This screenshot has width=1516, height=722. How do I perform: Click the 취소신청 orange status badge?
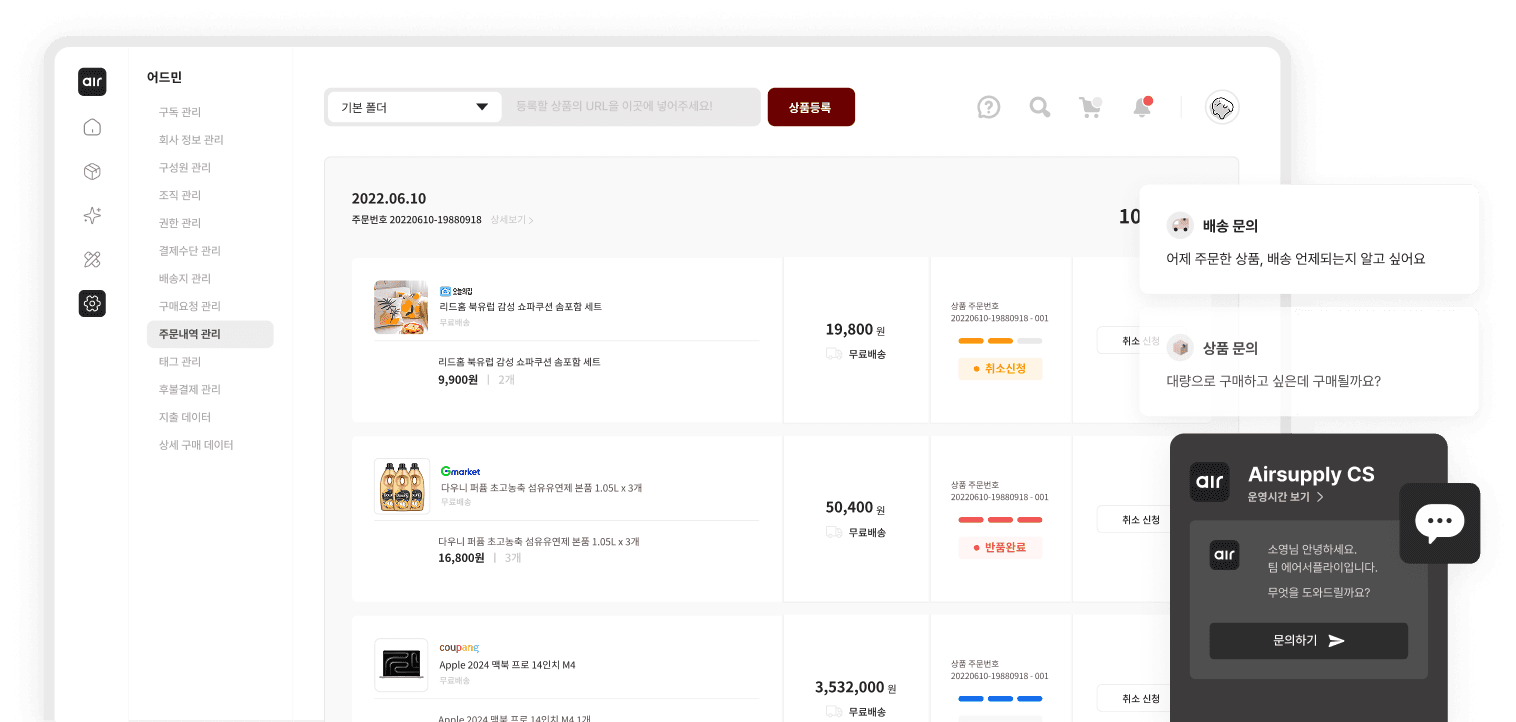tap(1000, 369)
